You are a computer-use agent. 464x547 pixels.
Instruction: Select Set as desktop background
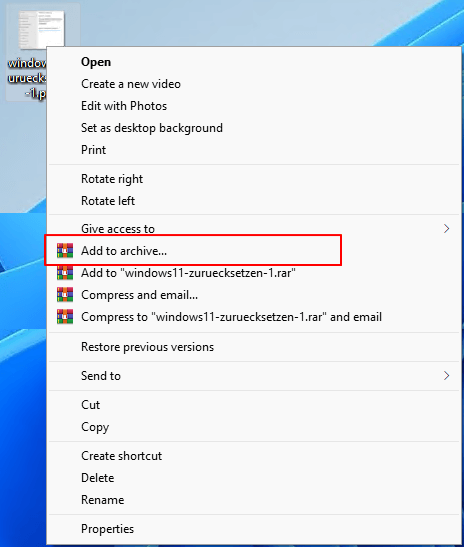click(x=152, y=128)
